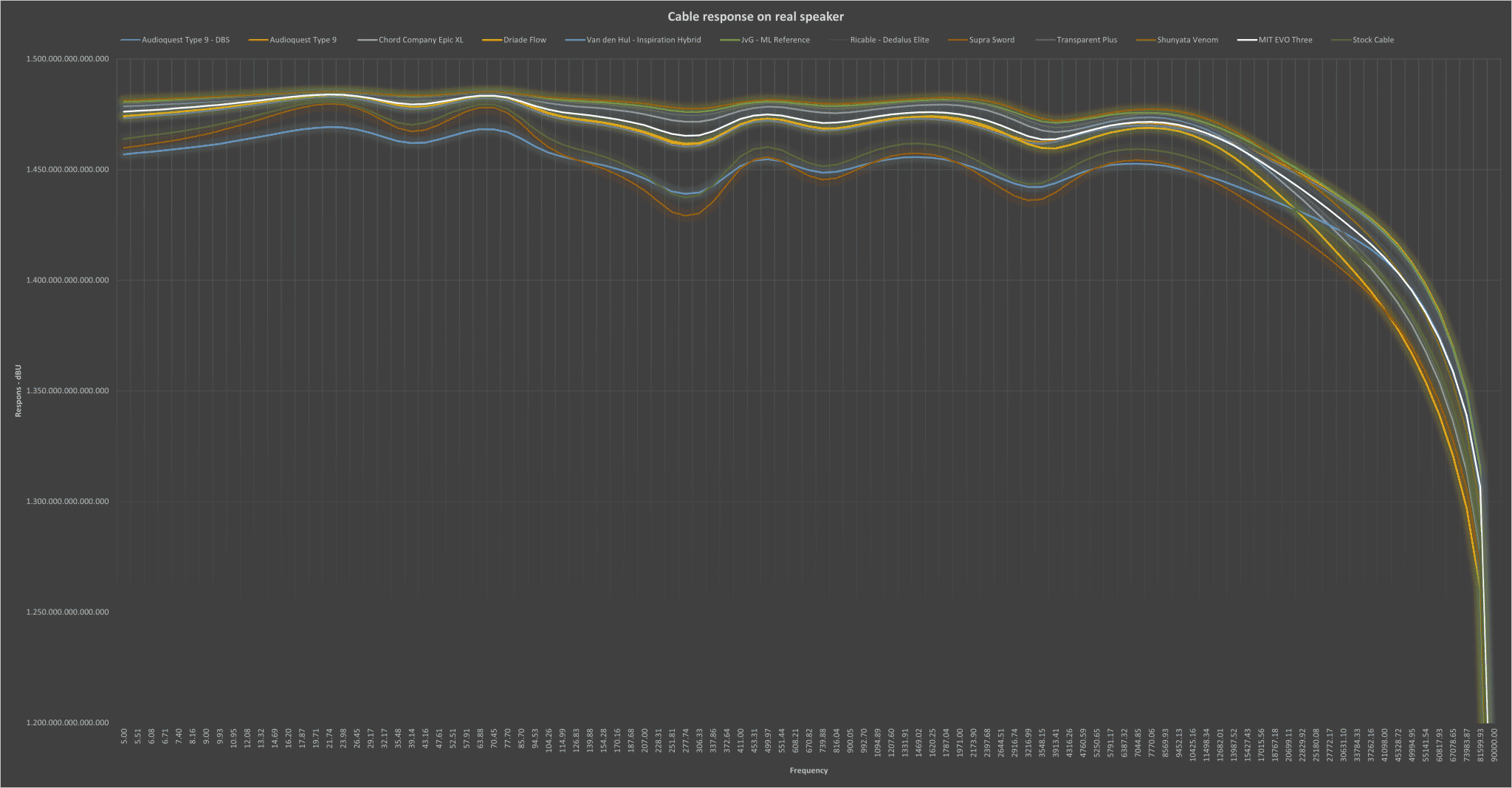Viewport: 1512px width, 788px height.
Task: Click the '207.00' frequency tick label
Action: (645, 742)
